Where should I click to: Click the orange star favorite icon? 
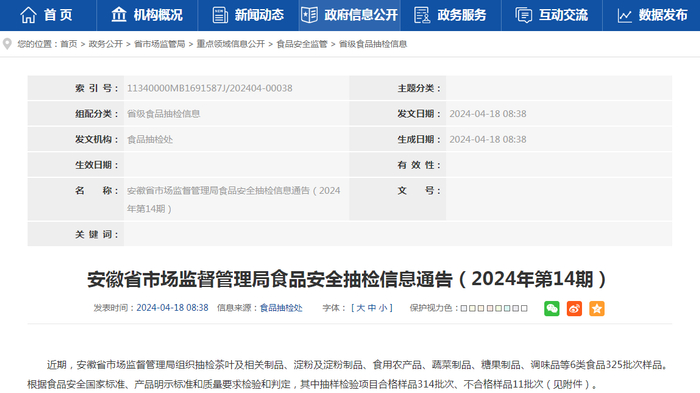(x=597, y=309)
